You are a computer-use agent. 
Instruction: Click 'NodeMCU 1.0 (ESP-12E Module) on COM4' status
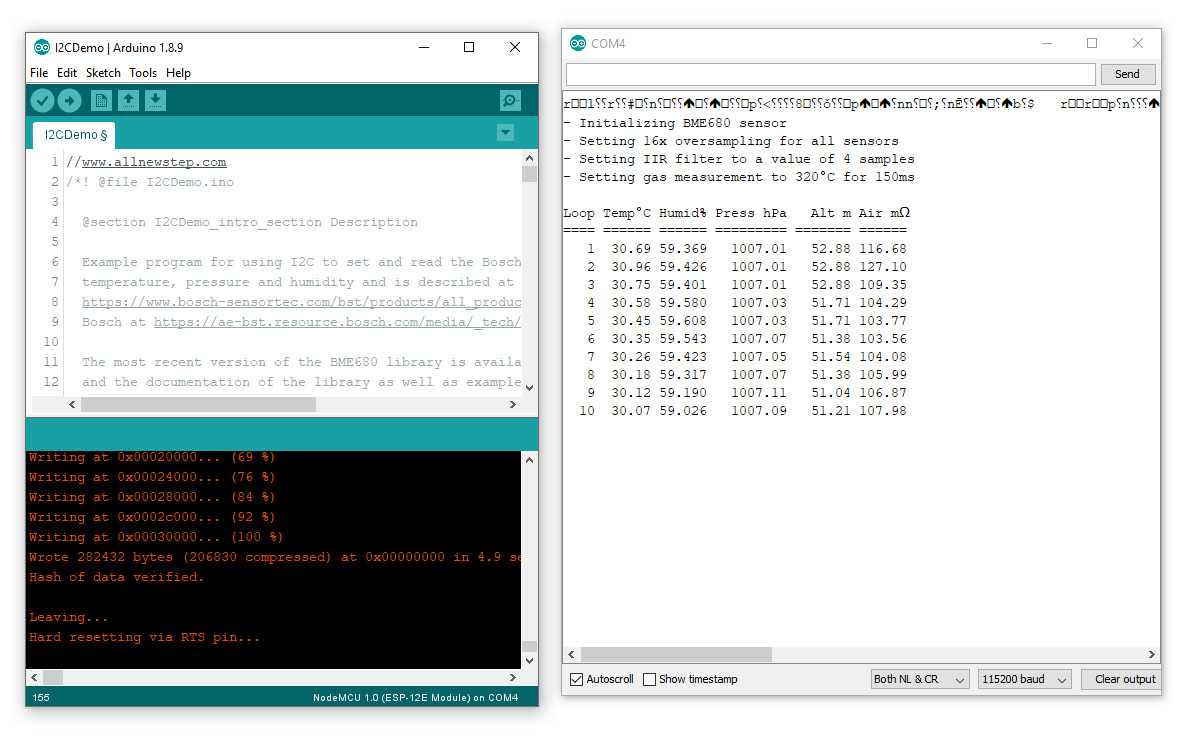pos(416,697)
